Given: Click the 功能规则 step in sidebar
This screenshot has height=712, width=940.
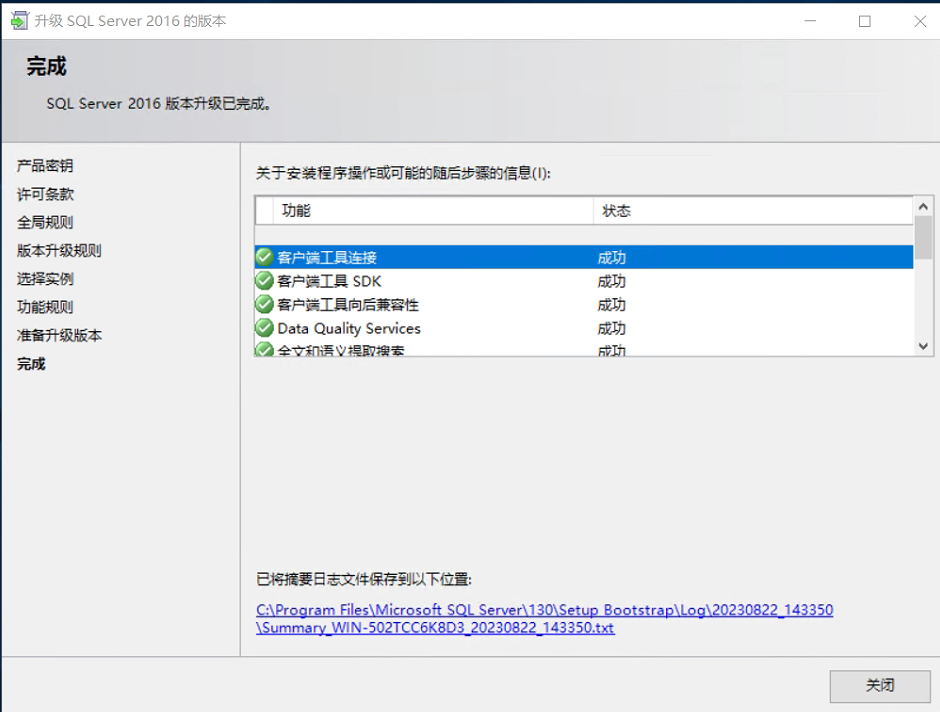Looking at the screenshot, I should tap(45, 307).
